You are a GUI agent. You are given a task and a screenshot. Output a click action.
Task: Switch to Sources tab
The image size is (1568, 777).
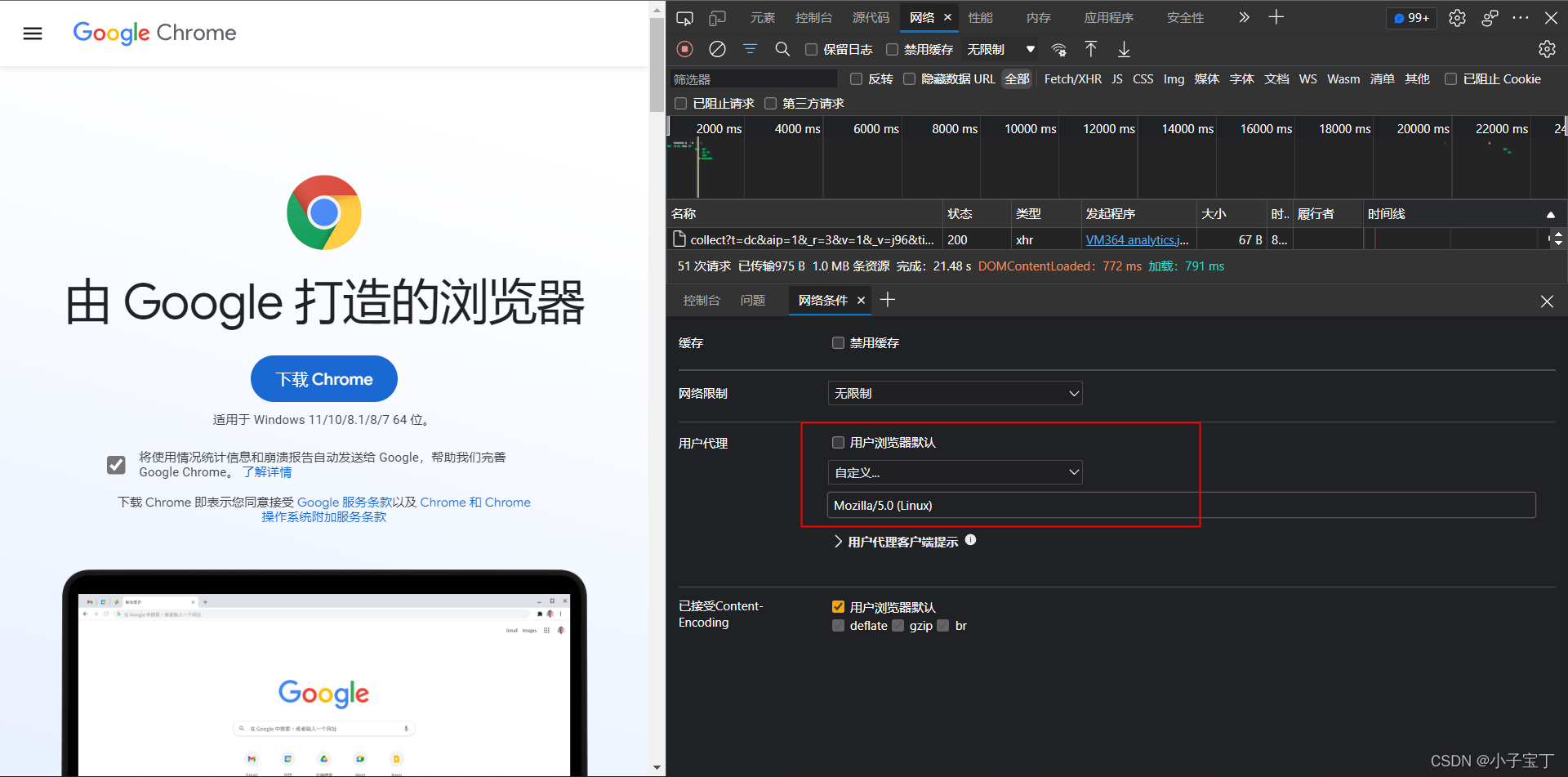[871, 17]
